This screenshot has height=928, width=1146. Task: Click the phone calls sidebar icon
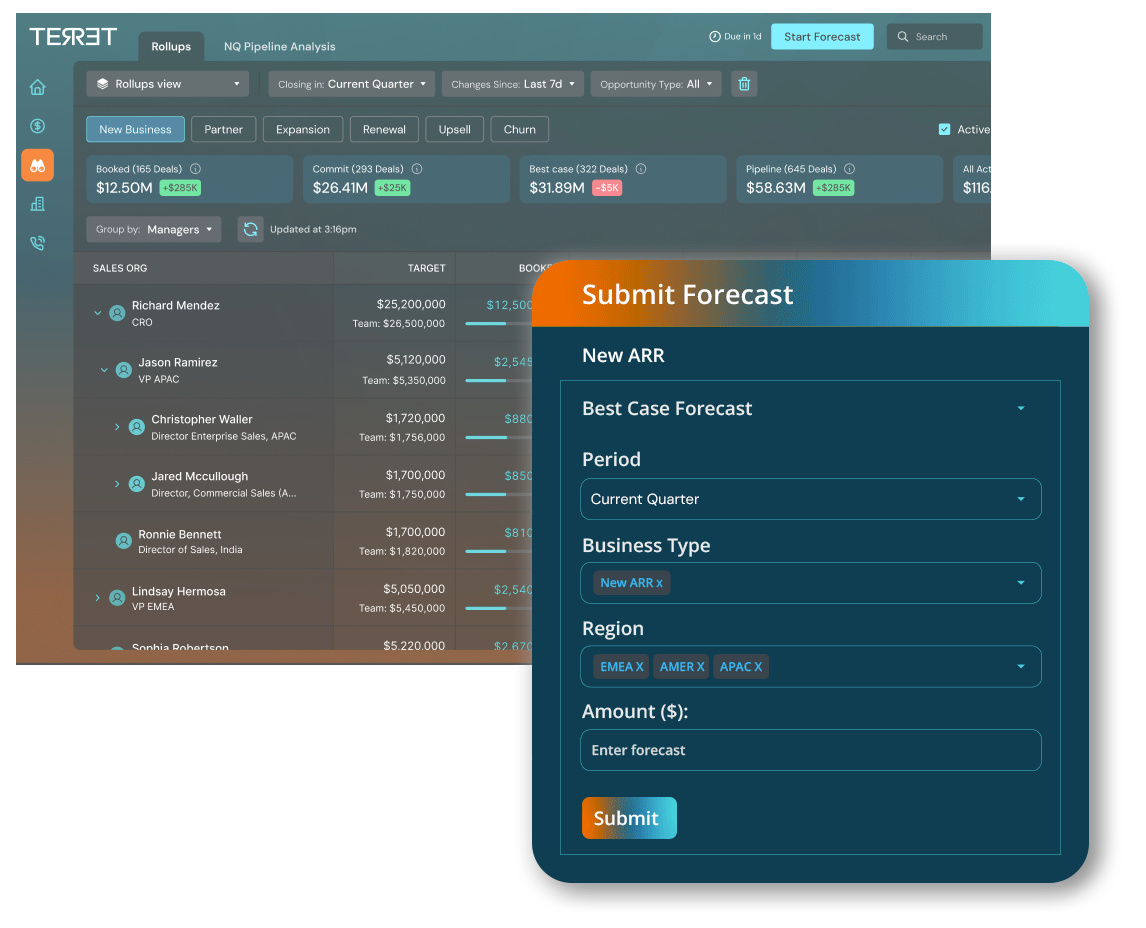click(37, 243)
